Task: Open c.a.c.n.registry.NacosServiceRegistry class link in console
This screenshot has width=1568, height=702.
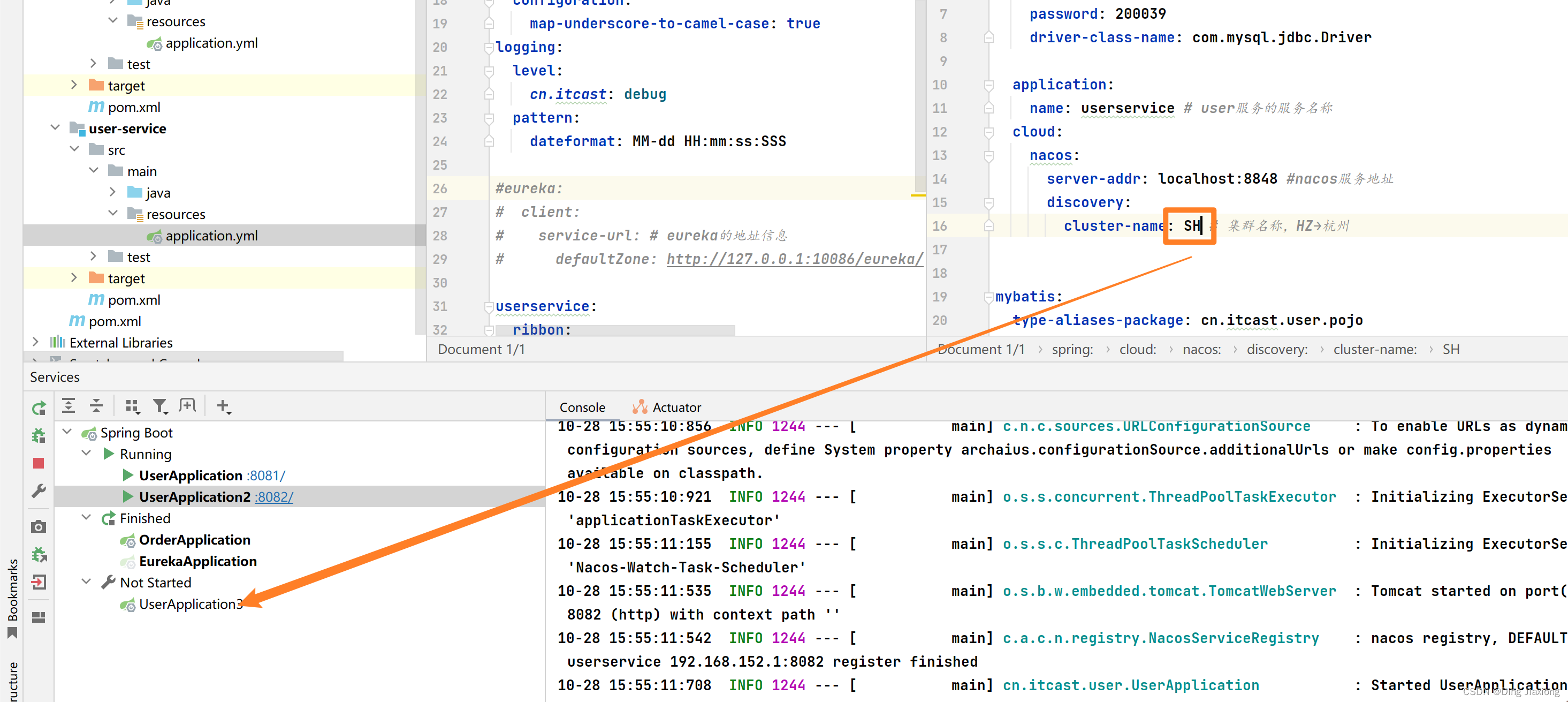Action: click(1161, 638)
